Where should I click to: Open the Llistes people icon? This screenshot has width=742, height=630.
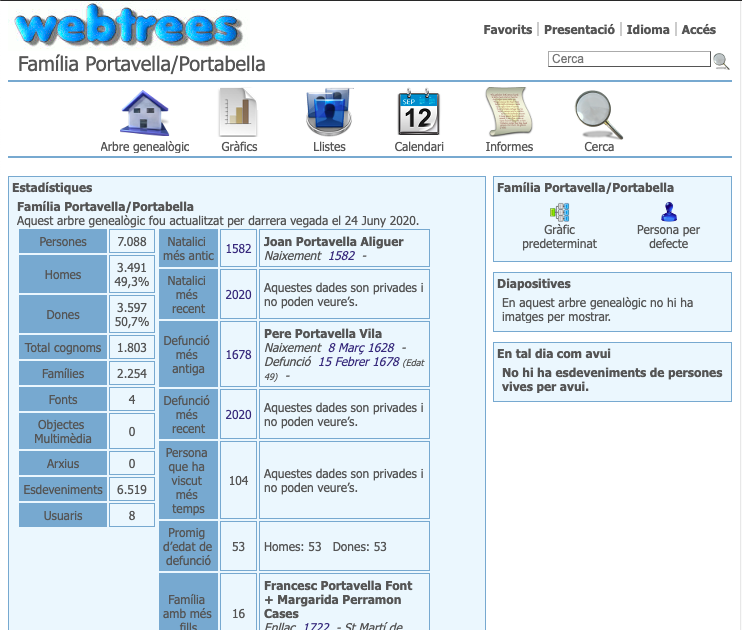pos(329,113)
